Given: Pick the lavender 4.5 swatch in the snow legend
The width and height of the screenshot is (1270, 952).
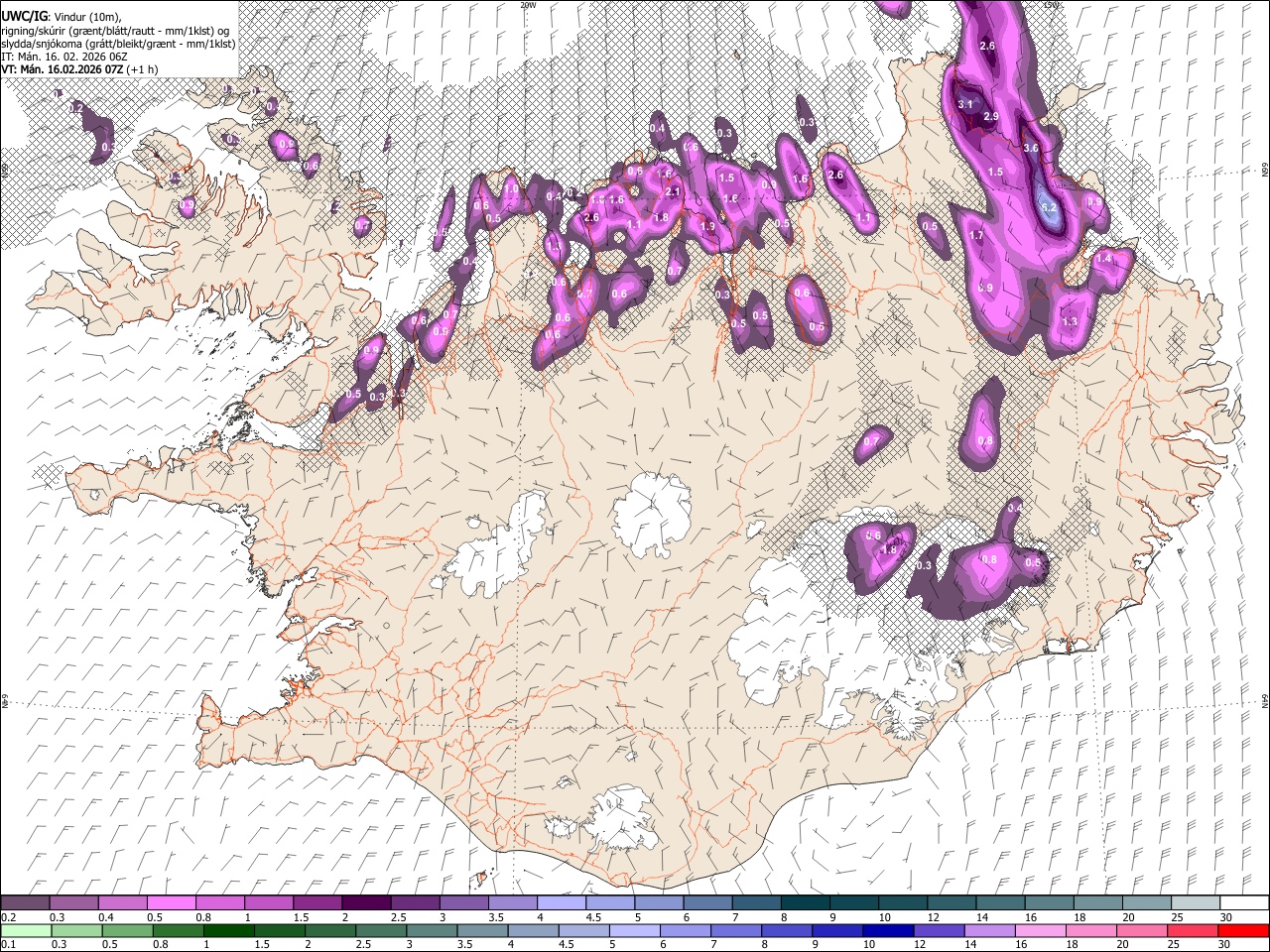Looking at the screenshot, I should (x=609, y=903).
